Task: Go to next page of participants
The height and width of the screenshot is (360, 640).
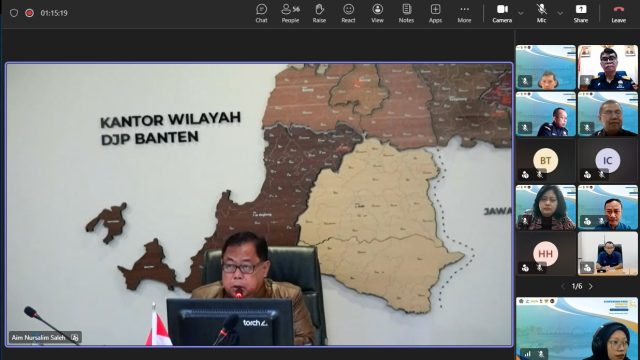Action: pos(591,287)
